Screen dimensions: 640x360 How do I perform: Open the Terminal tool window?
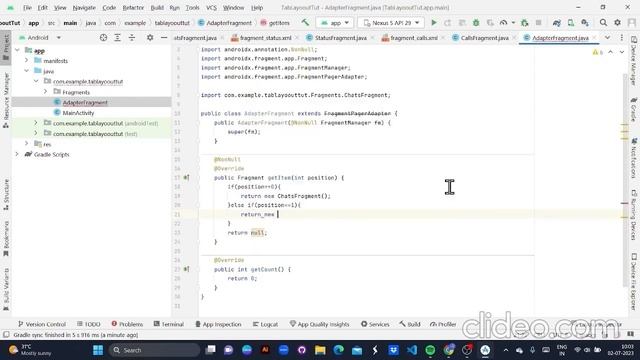point(169,324)
